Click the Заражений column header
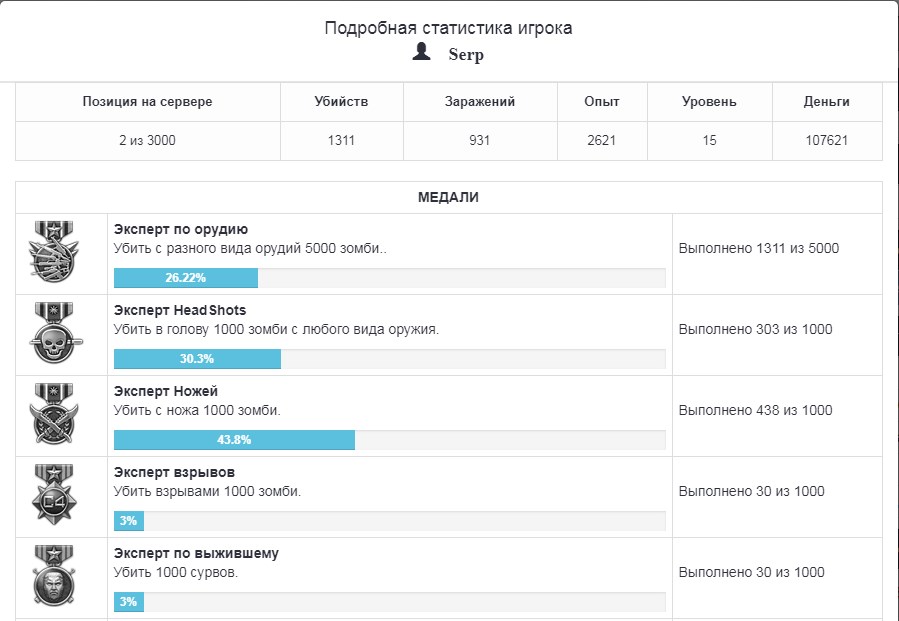The width and height of the screenshot is (899, 621). pyautogui.click(x=480, y=101)
